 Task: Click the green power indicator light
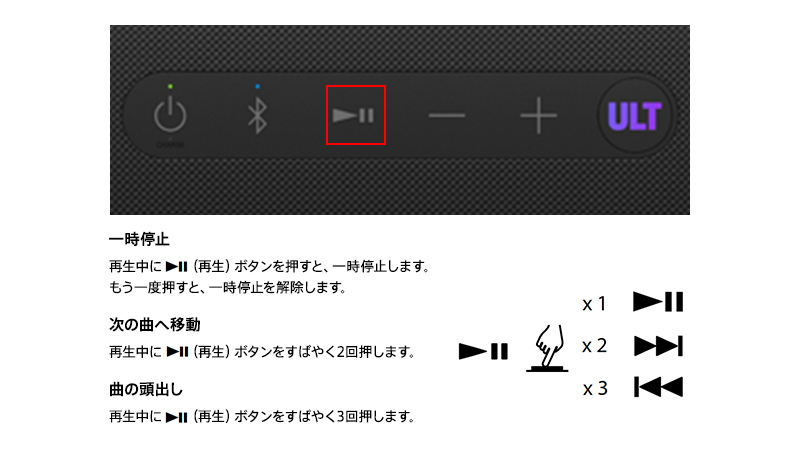(x=170, y=87)
